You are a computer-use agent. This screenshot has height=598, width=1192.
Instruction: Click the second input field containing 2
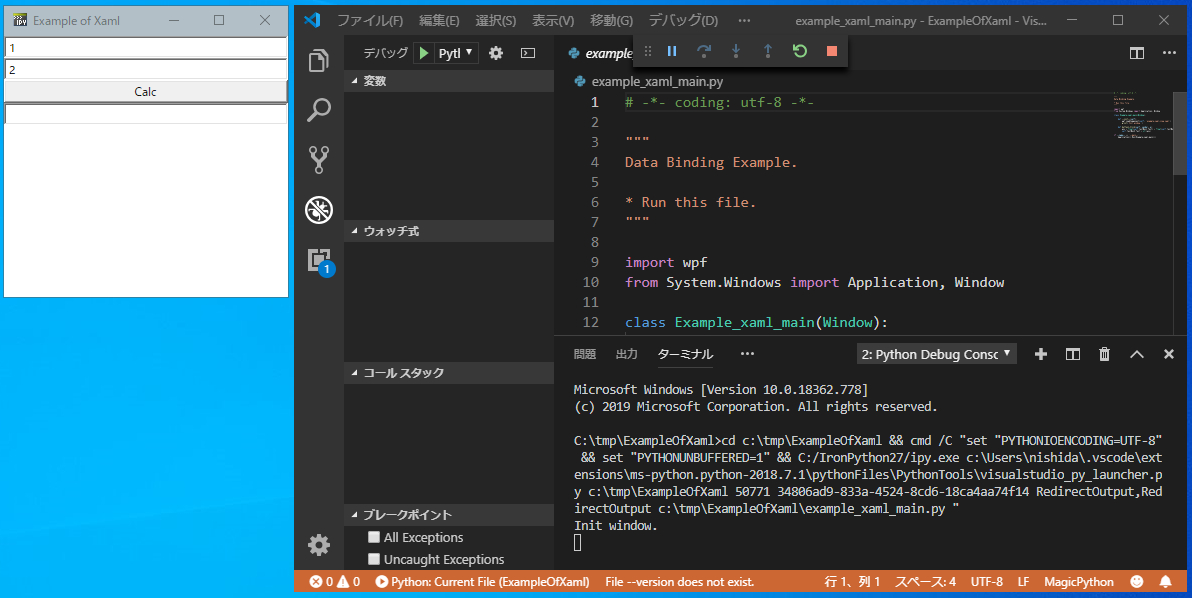(x=145, y=70)
